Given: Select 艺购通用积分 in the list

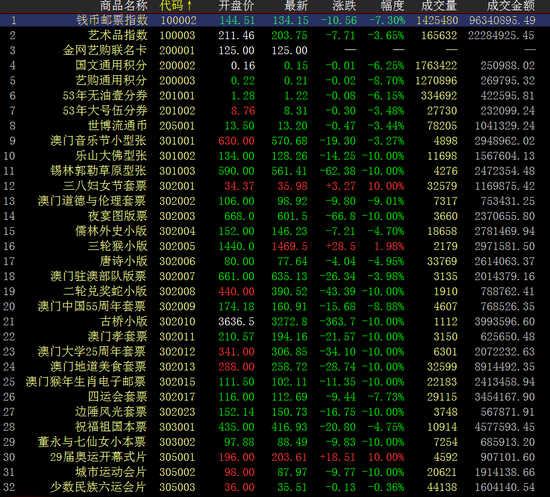Looking at the screenshot, I should [x=111, y=81].
